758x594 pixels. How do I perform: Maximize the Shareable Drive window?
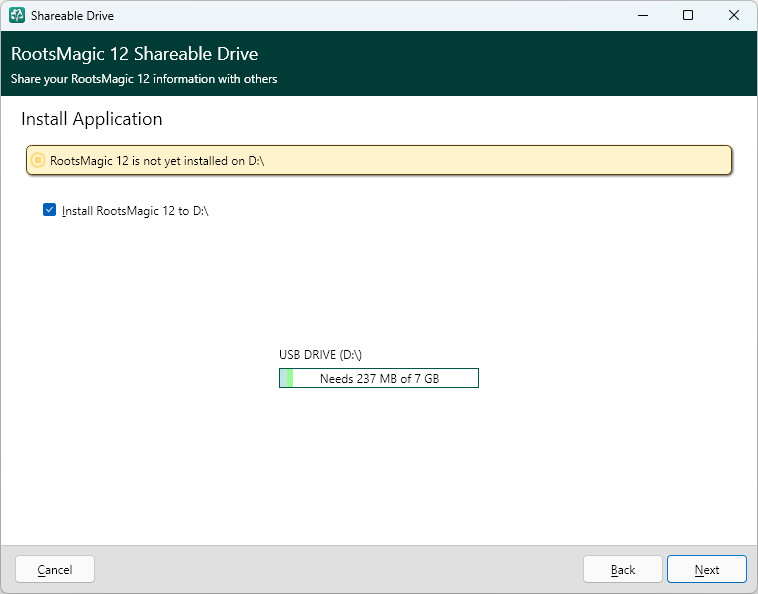point(688,15)
